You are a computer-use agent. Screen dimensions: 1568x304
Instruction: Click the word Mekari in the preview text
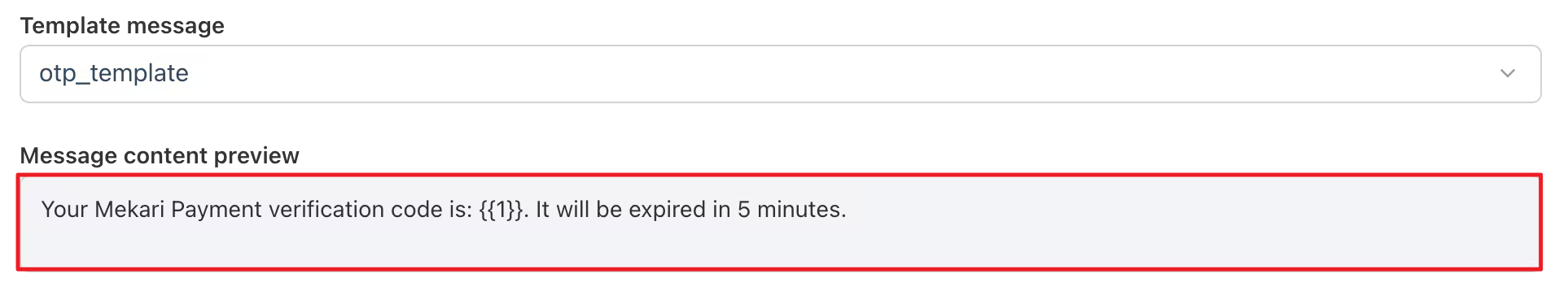click(x=130, y=210)
